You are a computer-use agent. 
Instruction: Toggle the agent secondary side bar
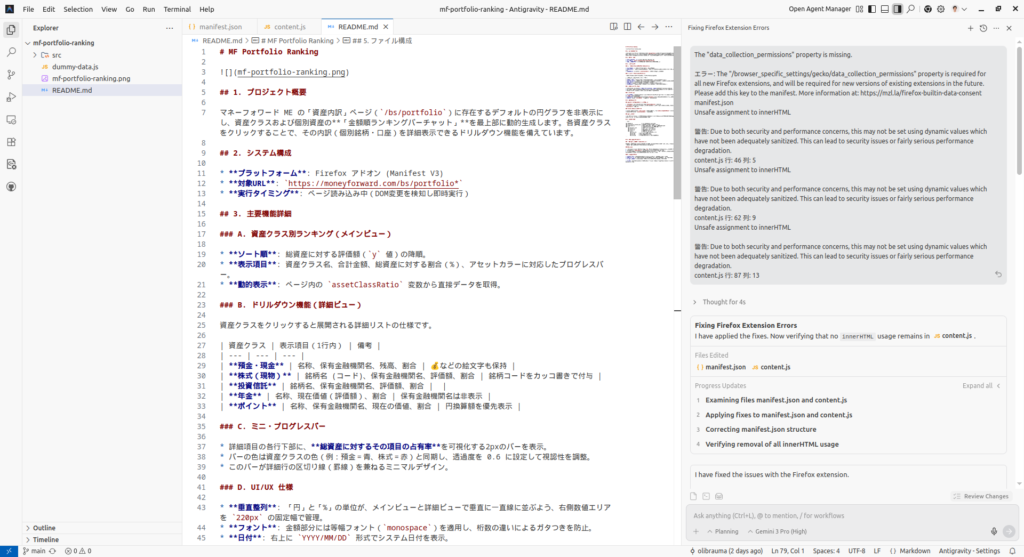pos(897,9)
